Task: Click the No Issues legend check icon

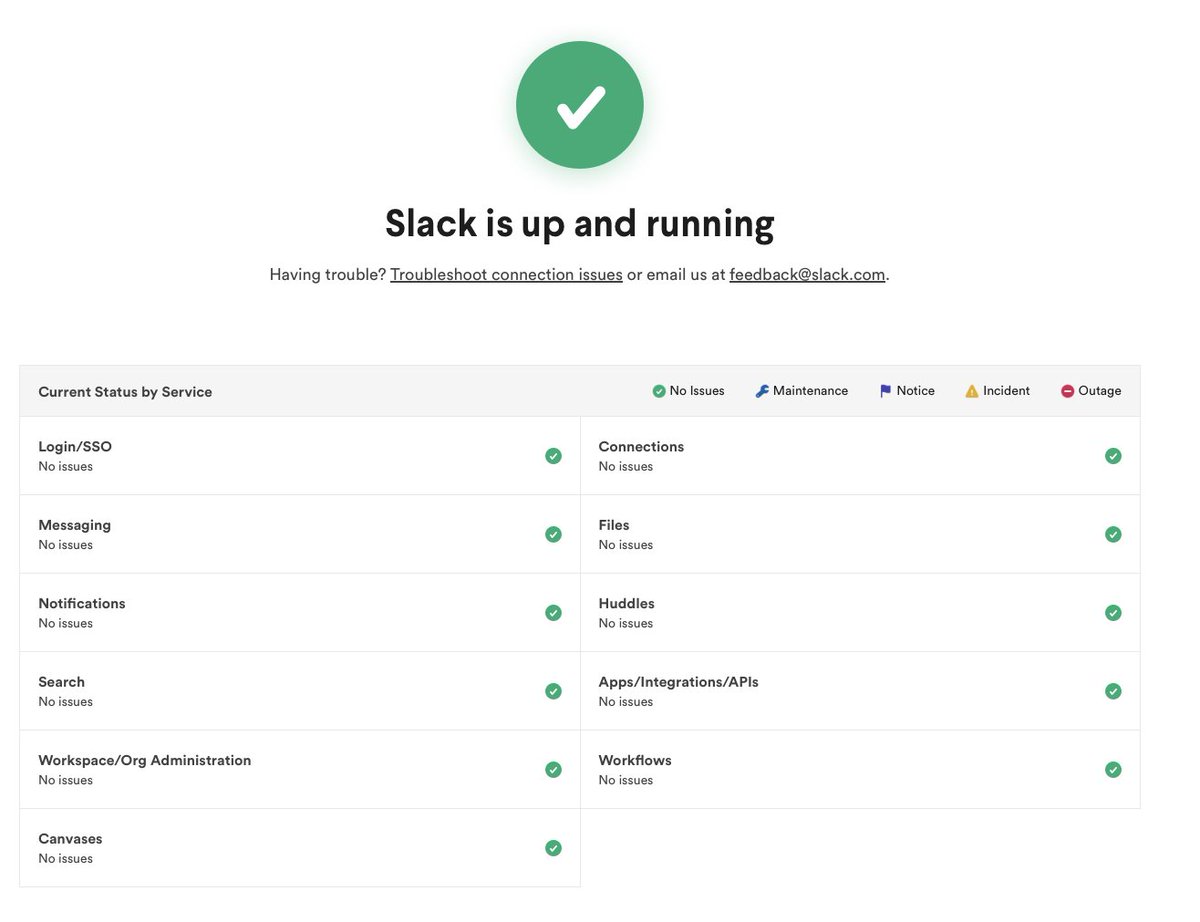Action: (x=659, y=391)
